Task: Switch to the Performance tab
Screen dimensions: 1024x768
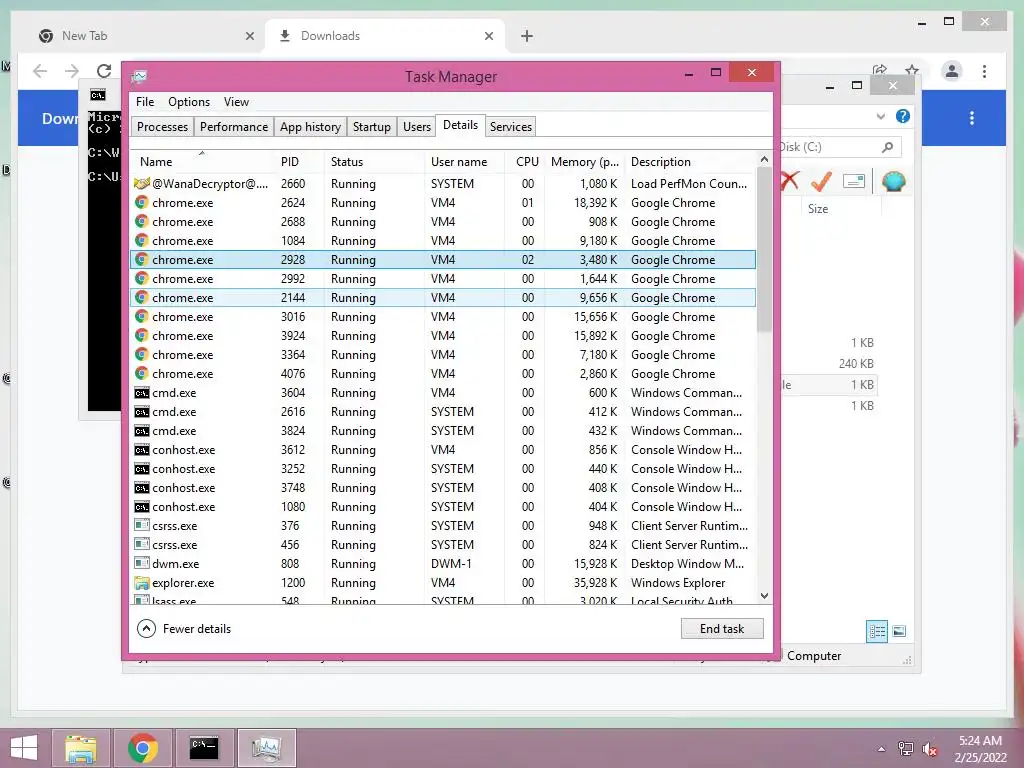Action: [x=234, y=127]
